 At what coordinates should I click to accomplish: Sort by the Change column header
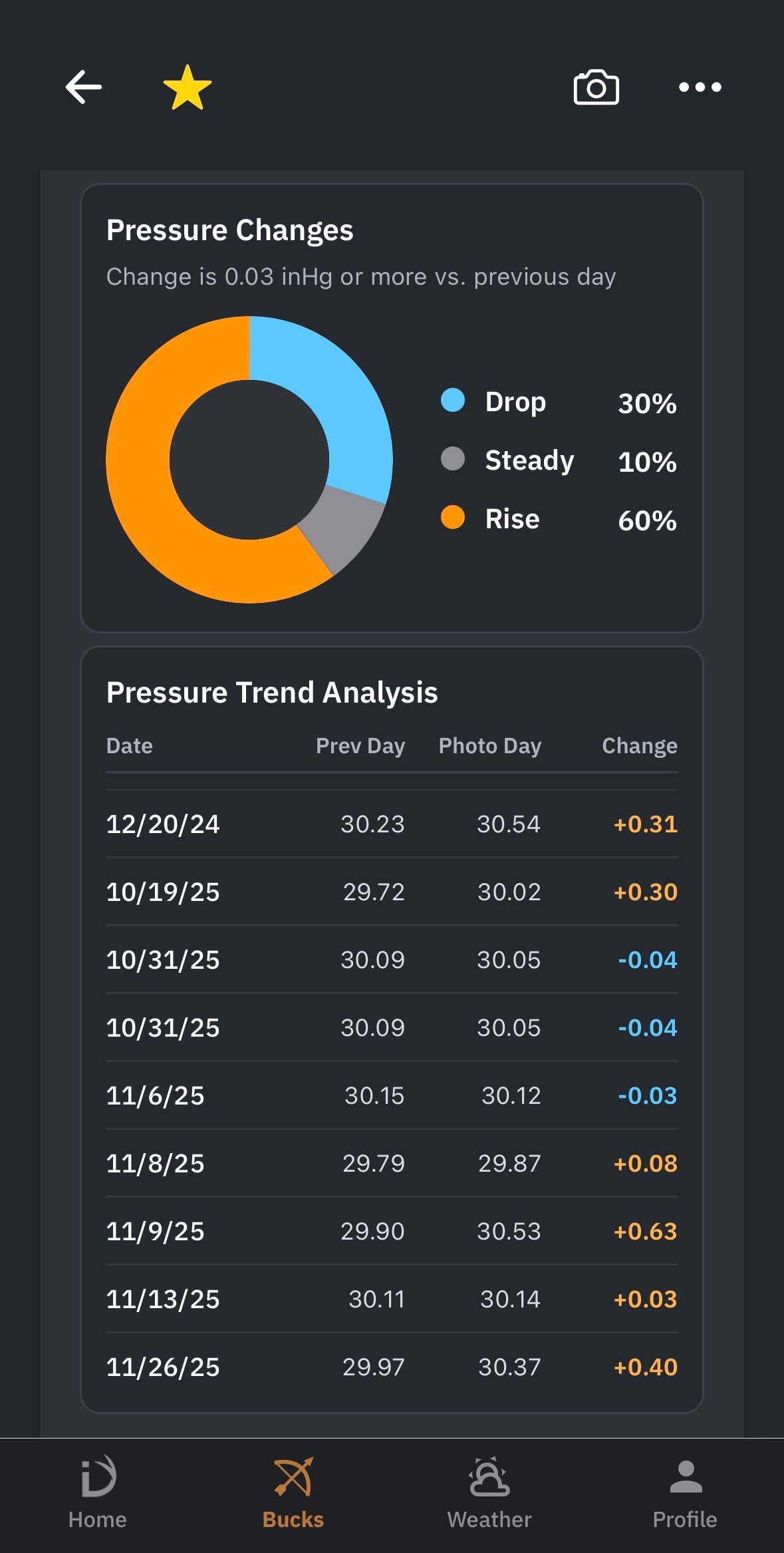pyautogui.click(x=640, y=746)
